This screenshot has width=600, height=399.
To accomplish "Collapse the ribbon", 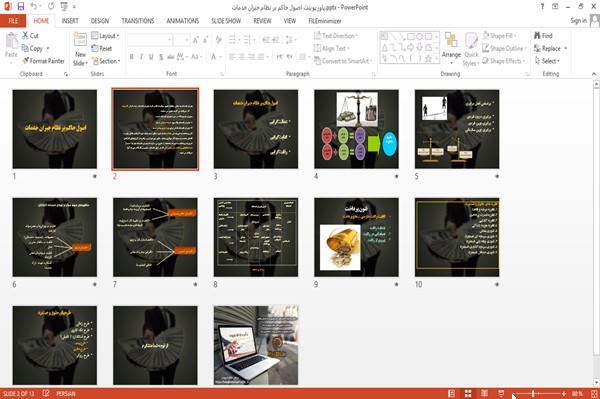I will click(594, 74).
